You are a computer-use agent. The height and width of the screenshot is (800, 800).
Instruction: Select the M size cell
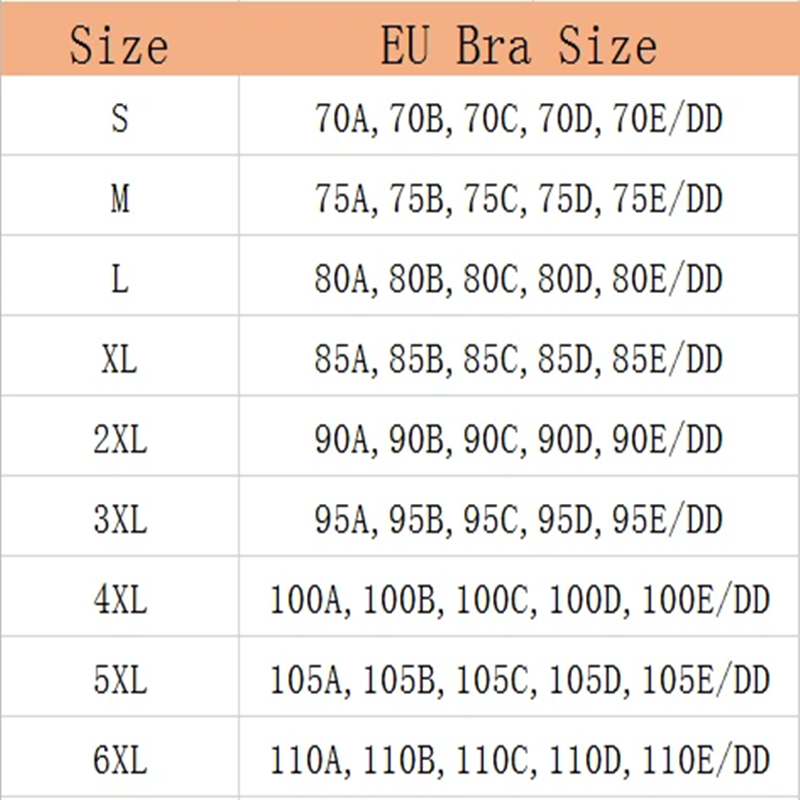pyautogui.click(x=119, y=200)
